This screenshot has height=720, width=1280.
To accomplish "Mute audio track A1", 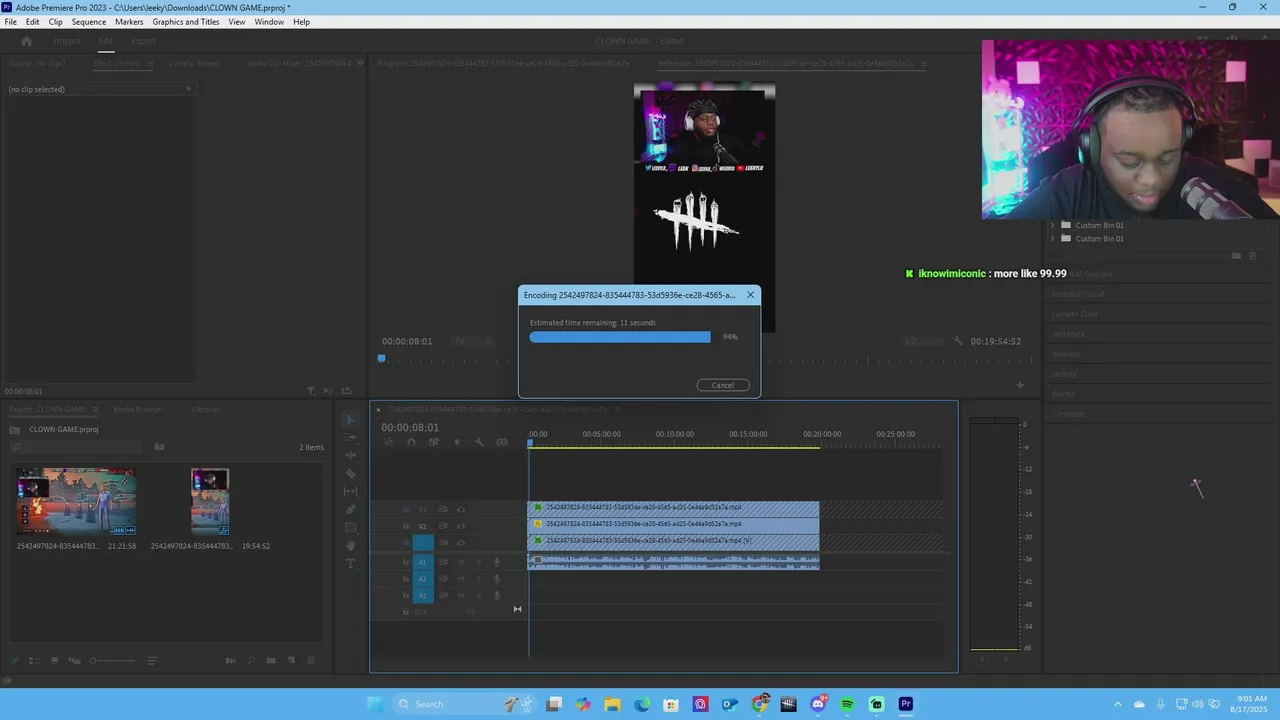I will point(461,562).
